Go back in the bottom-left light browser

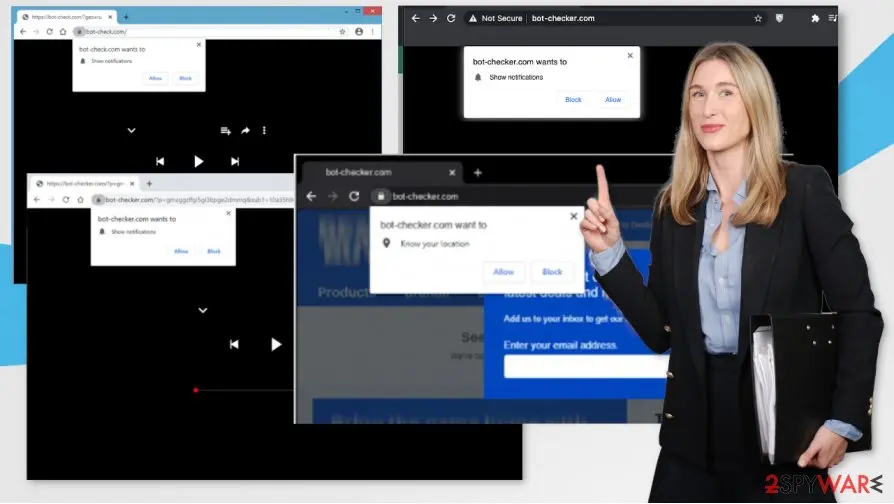(x=36, y=200)
